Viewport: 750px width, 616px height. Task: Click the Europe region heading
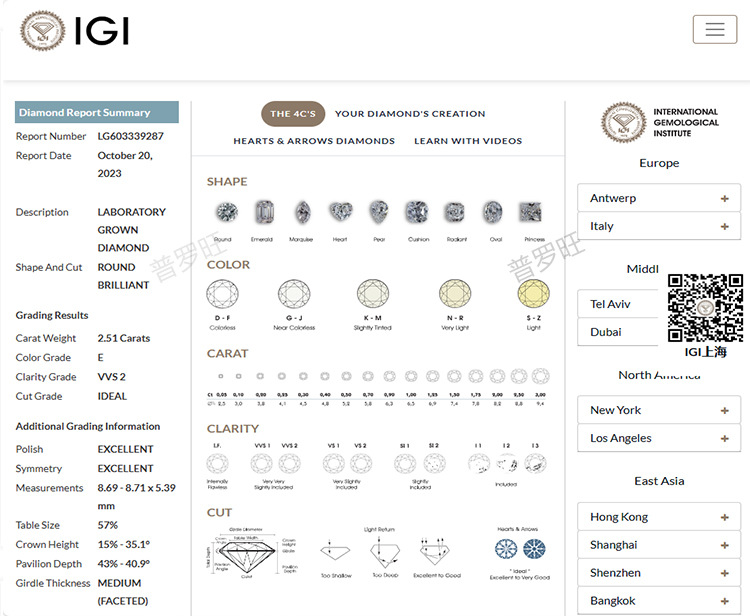[659, 163]
